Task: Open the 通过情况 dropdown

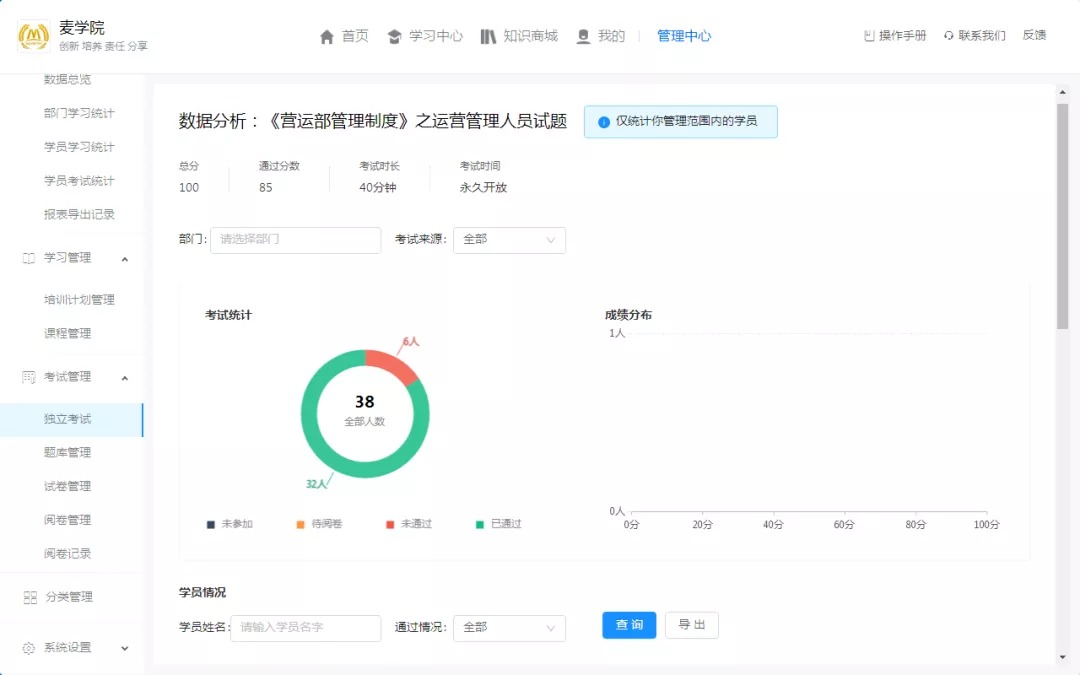Action: [x=509, y=627]
